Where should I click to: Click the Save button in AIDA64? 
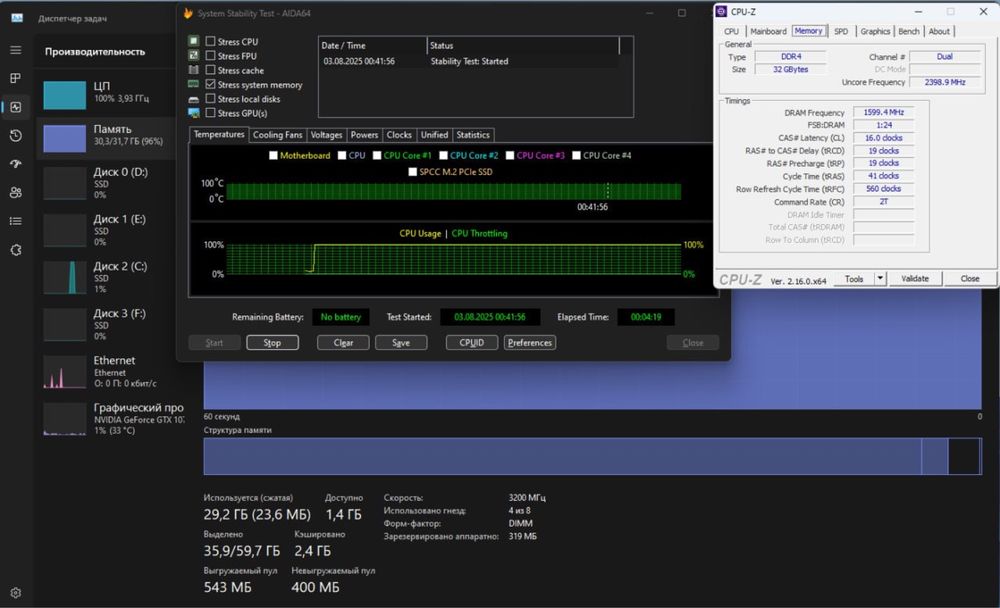point(401,343)
